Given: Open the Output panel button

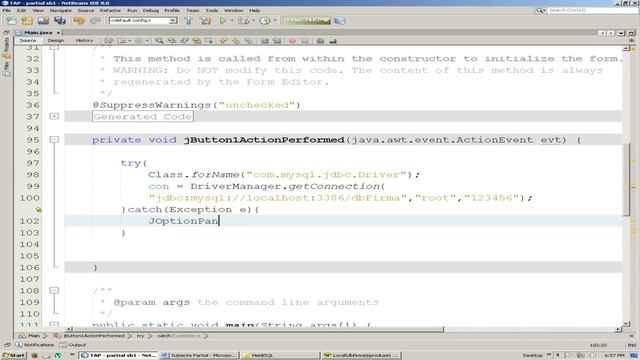Looking at the screenshot, I should click(73, 345).
